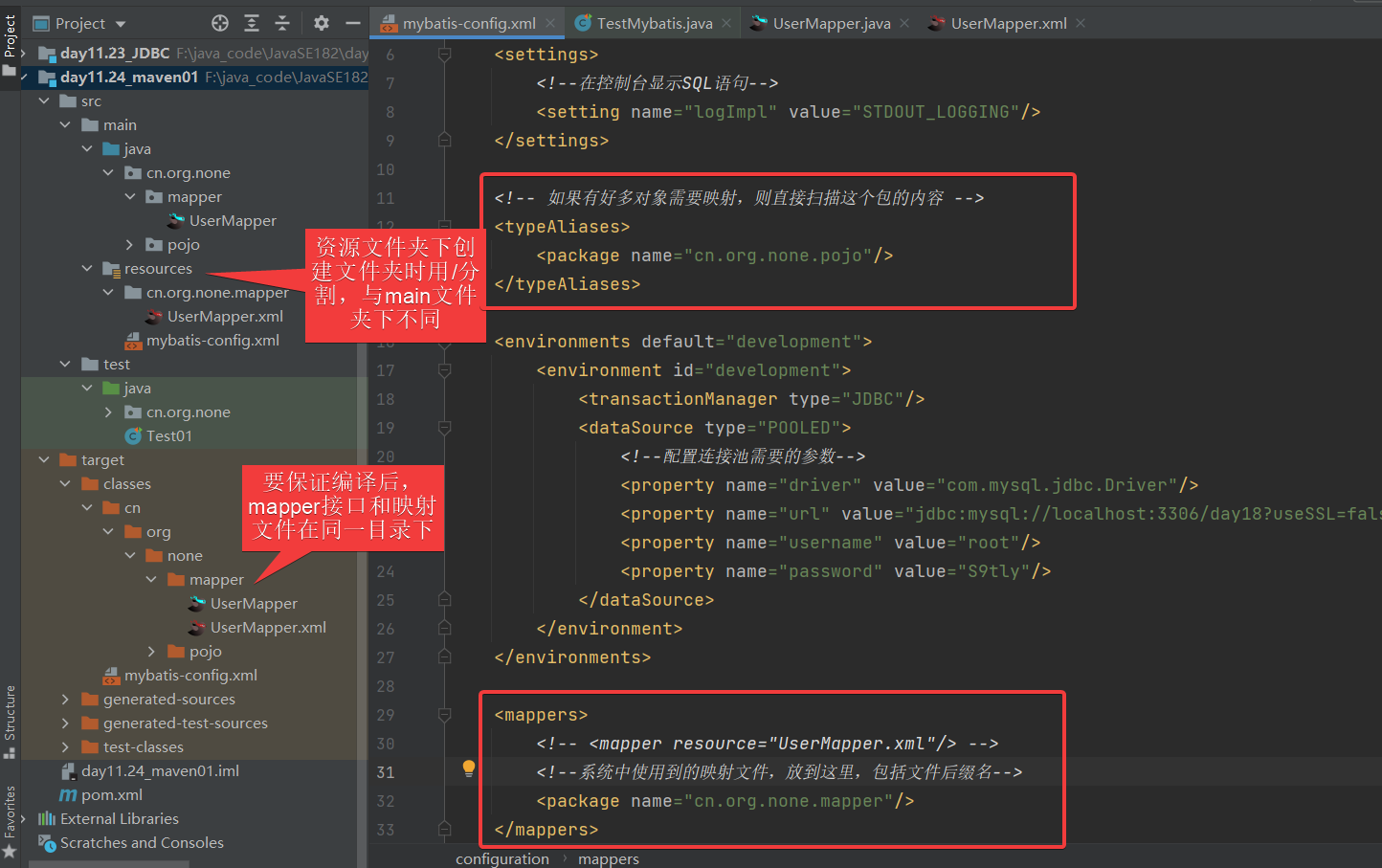1382x868 pixels.
Task: Close the mybatis-config.xml tab
Action: [x=550, y=23]
